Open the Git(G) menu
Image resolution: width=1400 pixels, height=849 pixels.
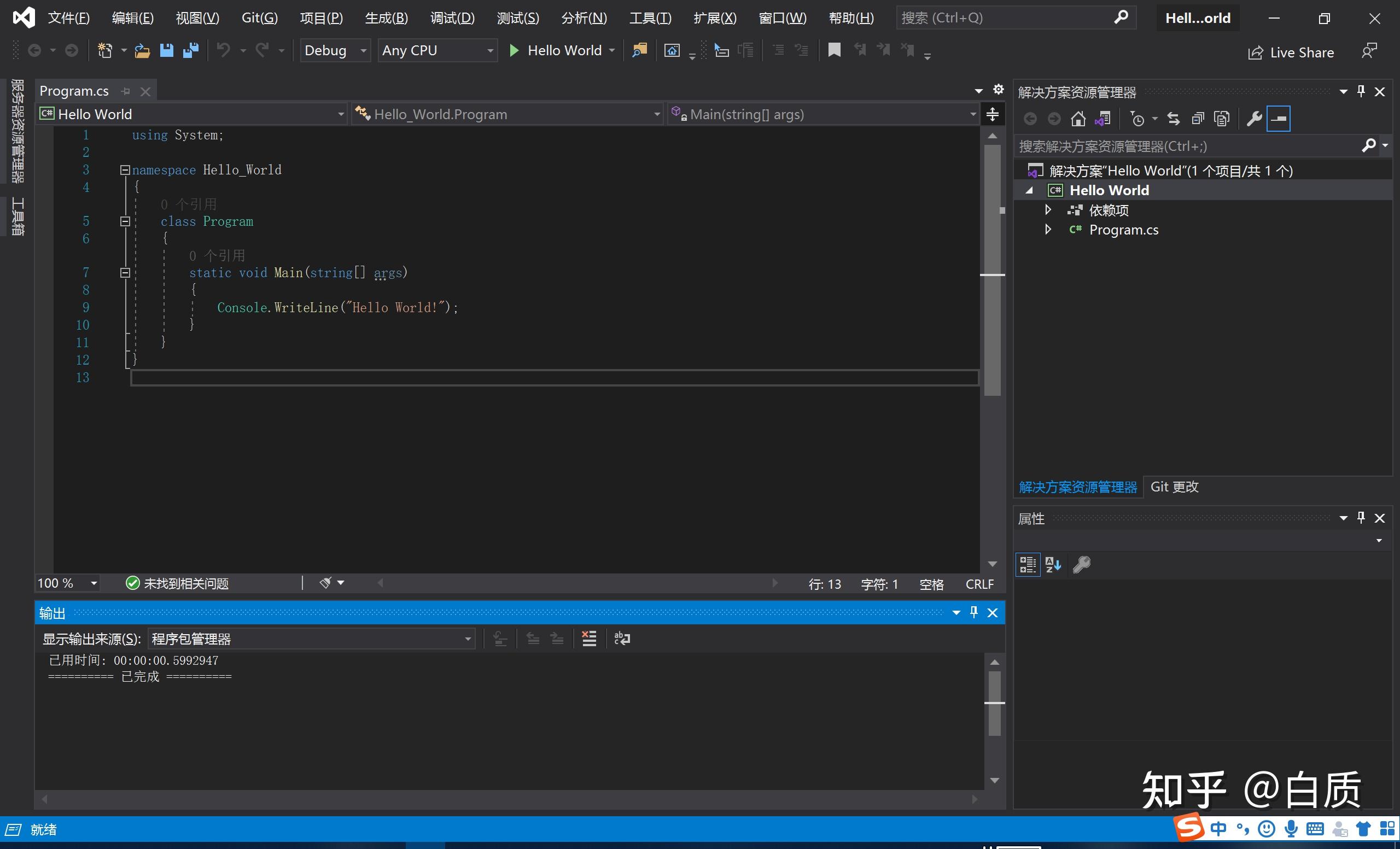coord(260,18)
